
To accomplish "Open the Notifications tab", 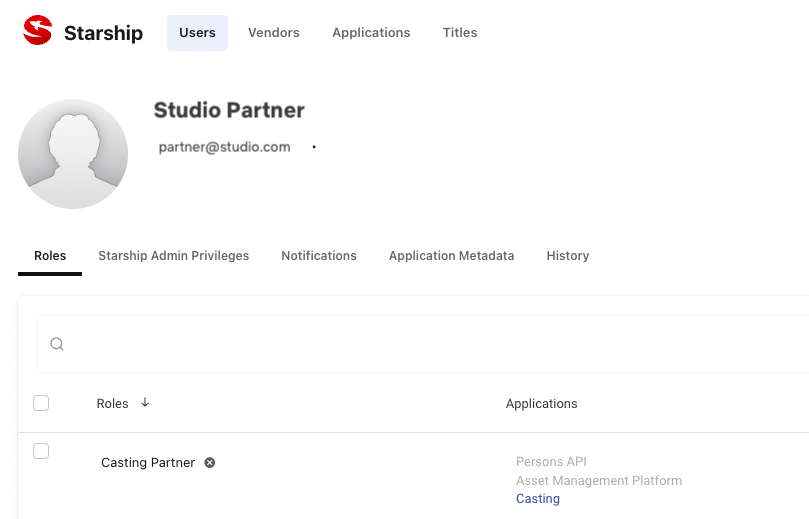I will (319, 256).
